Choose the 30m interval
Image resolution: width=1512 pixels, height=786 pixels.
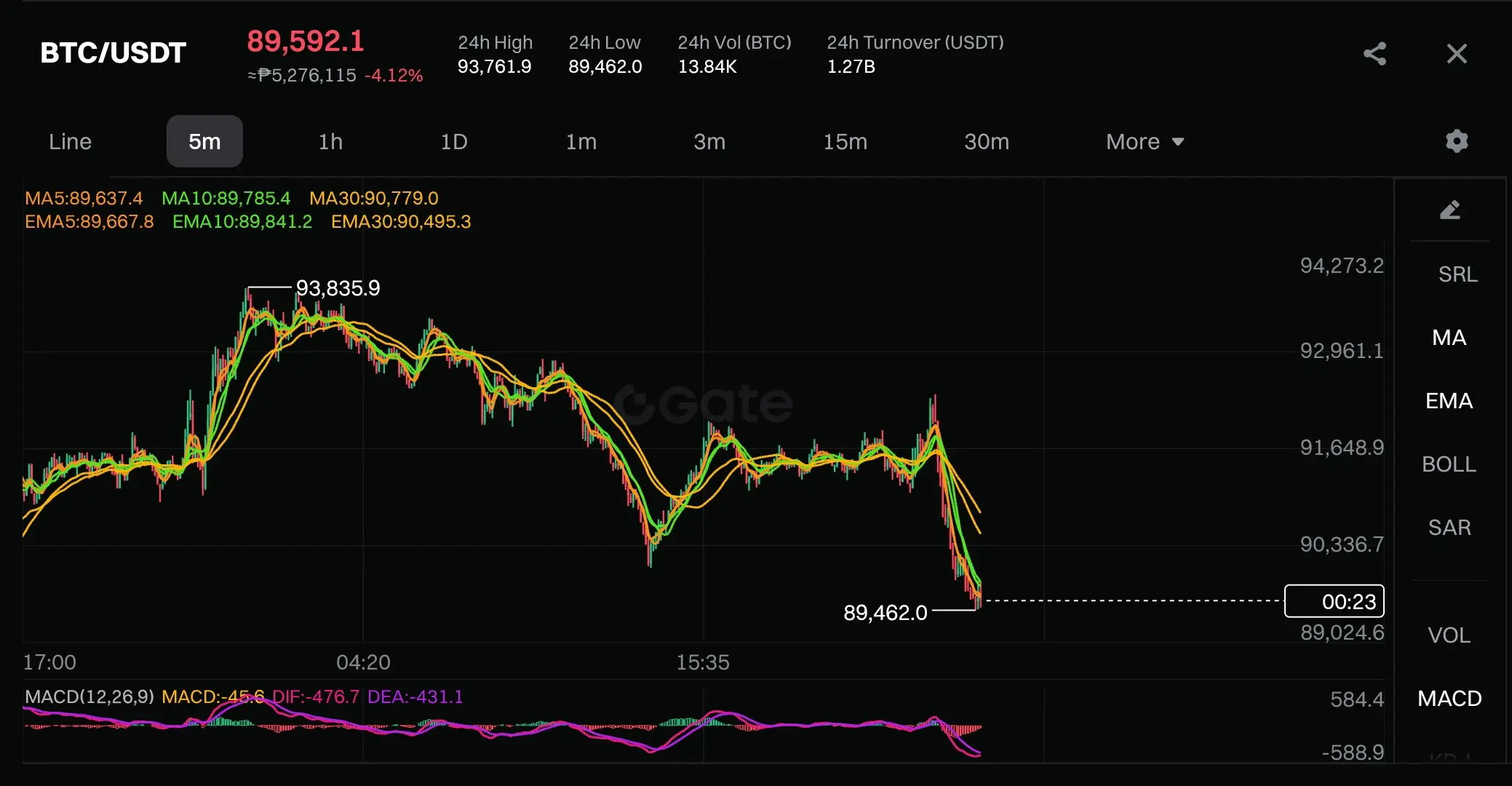coord(986,142)
